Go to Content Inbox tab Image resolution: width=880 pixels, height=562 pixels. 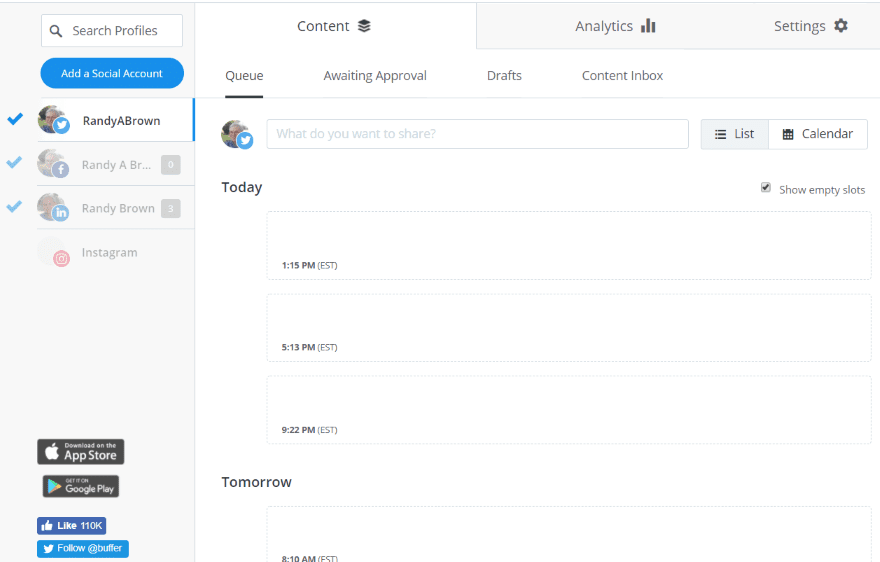pyautogui.click(x=622, y=76)
